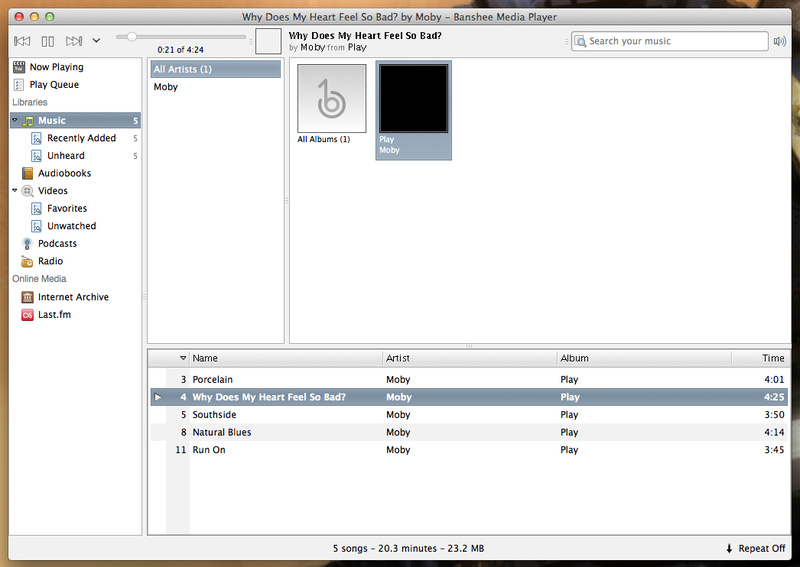
Task: Collapse the Videos library triangle
Action: (15, 190)
